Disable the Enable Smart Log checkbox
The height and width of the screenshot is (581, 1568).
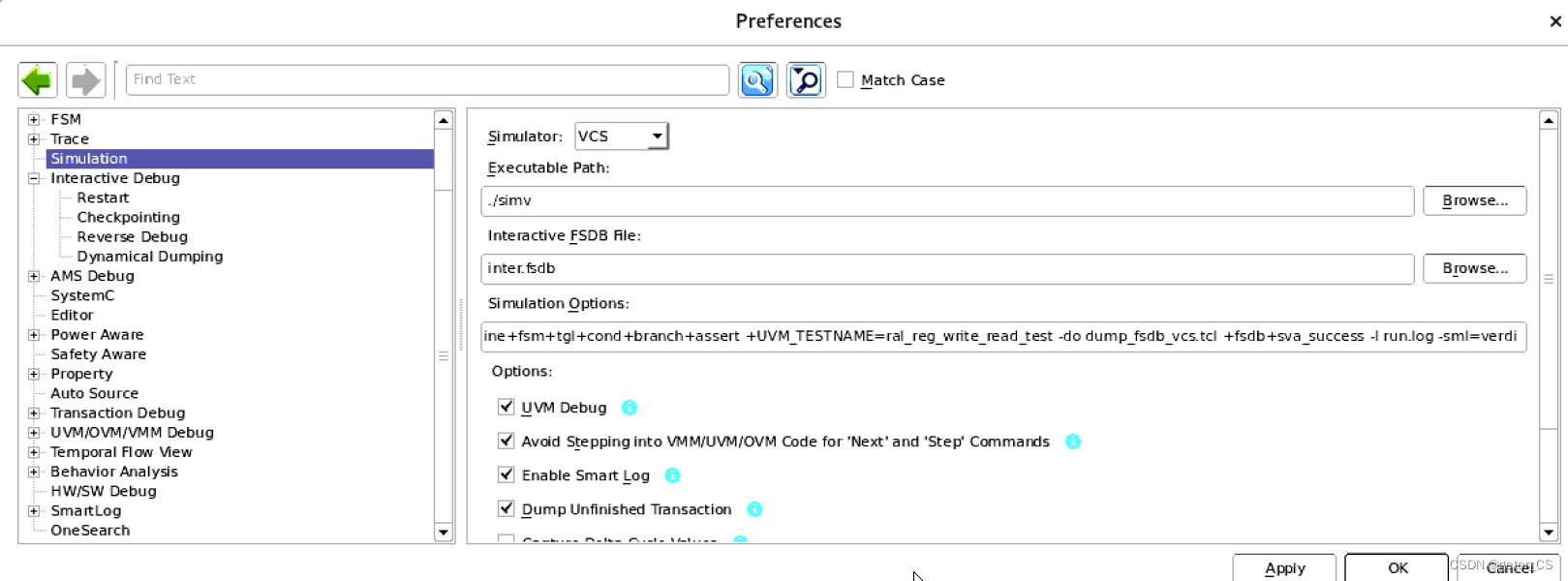pyautogui.click(x=506, y=475)
